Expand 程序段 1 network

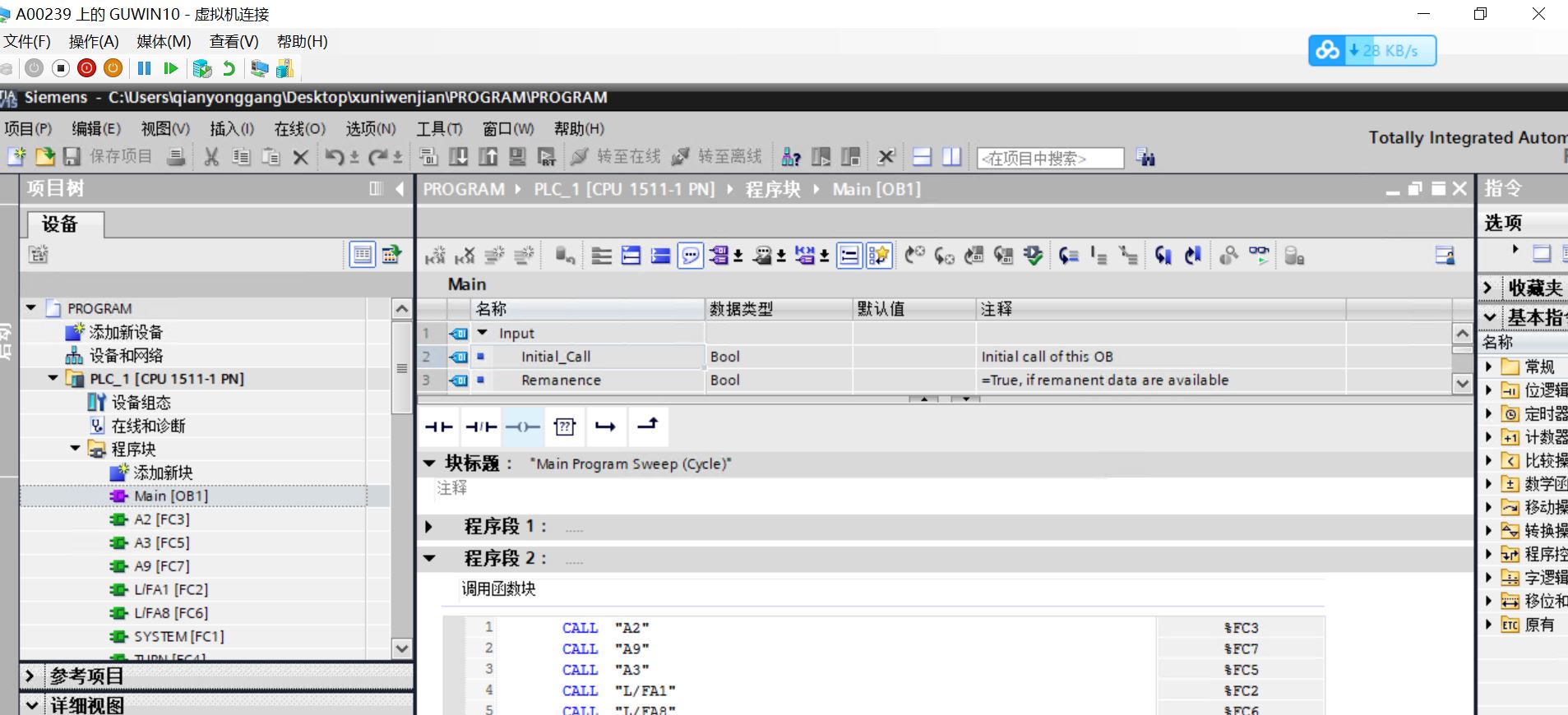tap(428, 527)
